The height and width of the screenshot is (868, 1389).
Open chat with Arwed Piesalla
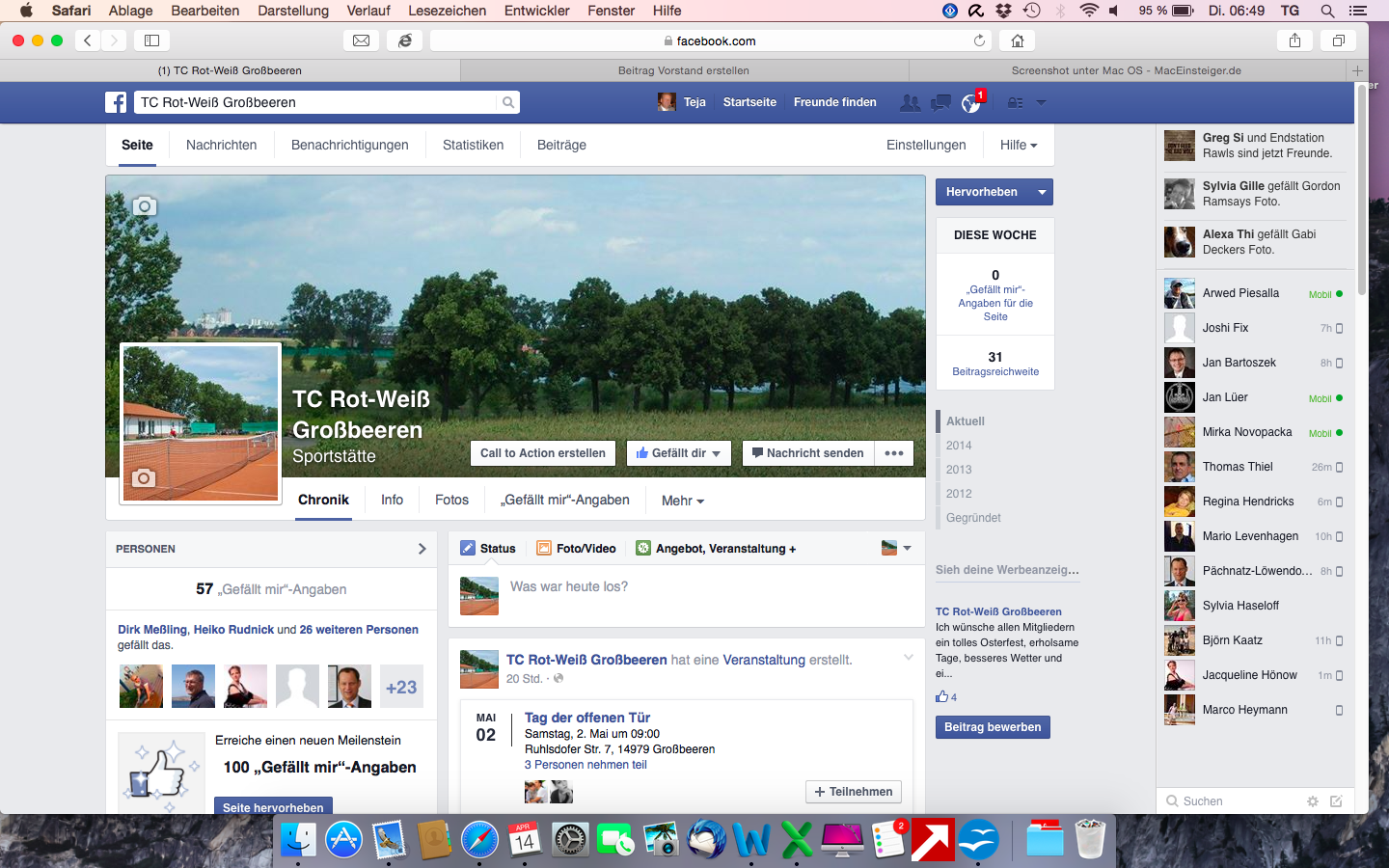pos(1253,293)
